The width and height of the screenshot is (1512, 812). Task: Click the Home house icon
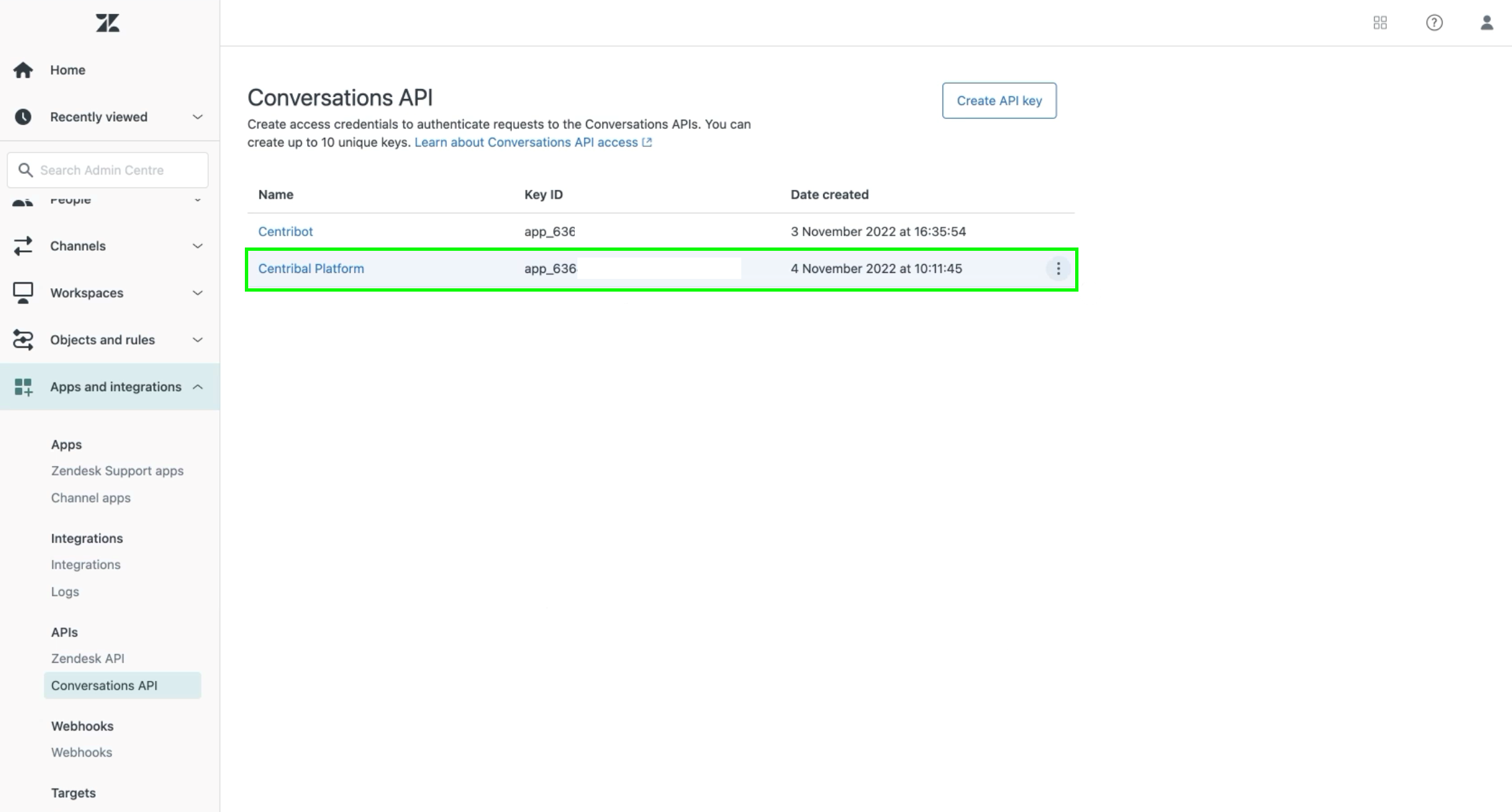(x=23, y=70)
